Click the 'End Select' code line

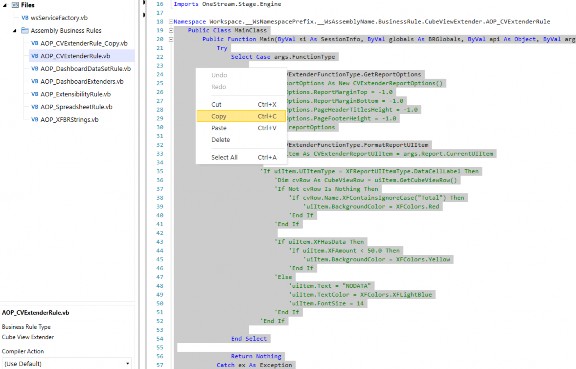tap(249, 339)
